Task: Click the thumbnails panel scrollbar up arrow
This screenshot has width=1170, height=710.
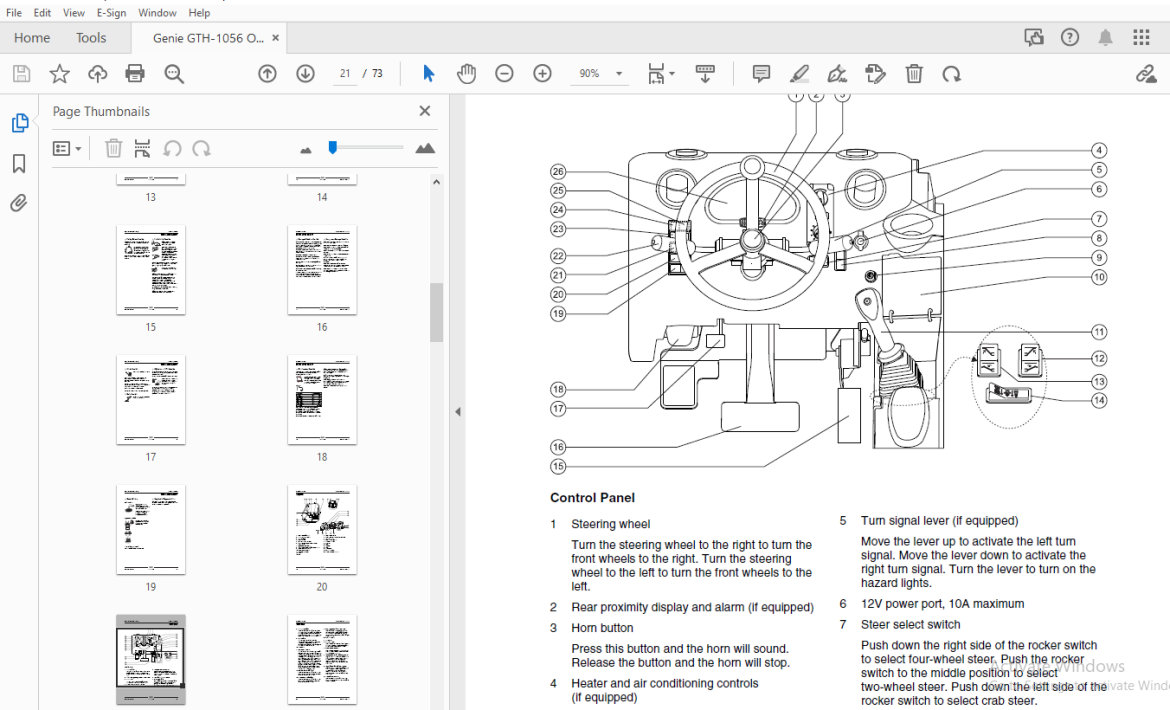Action: (x=437, y=181)
